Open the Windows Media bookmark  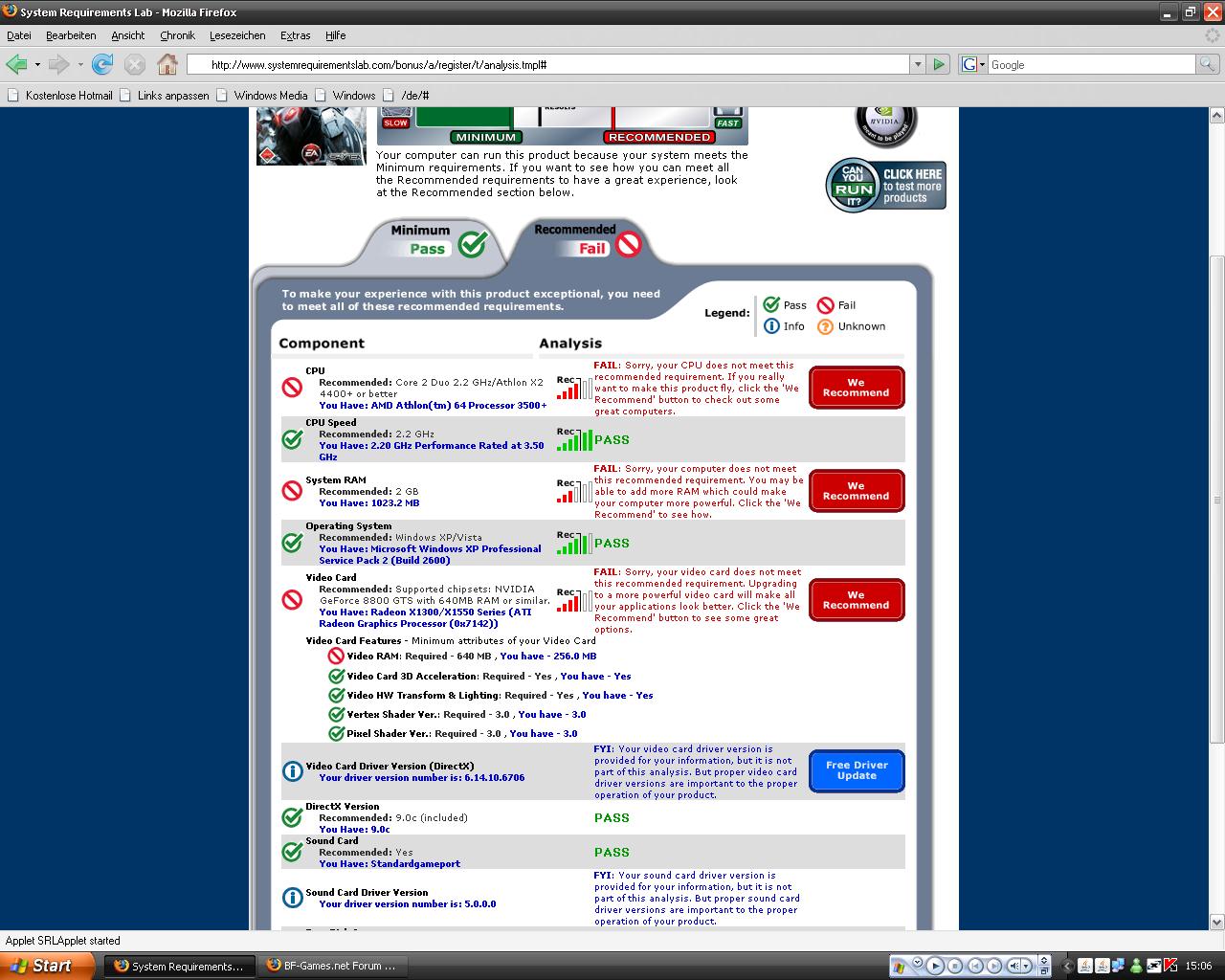(x=261, y=95)
